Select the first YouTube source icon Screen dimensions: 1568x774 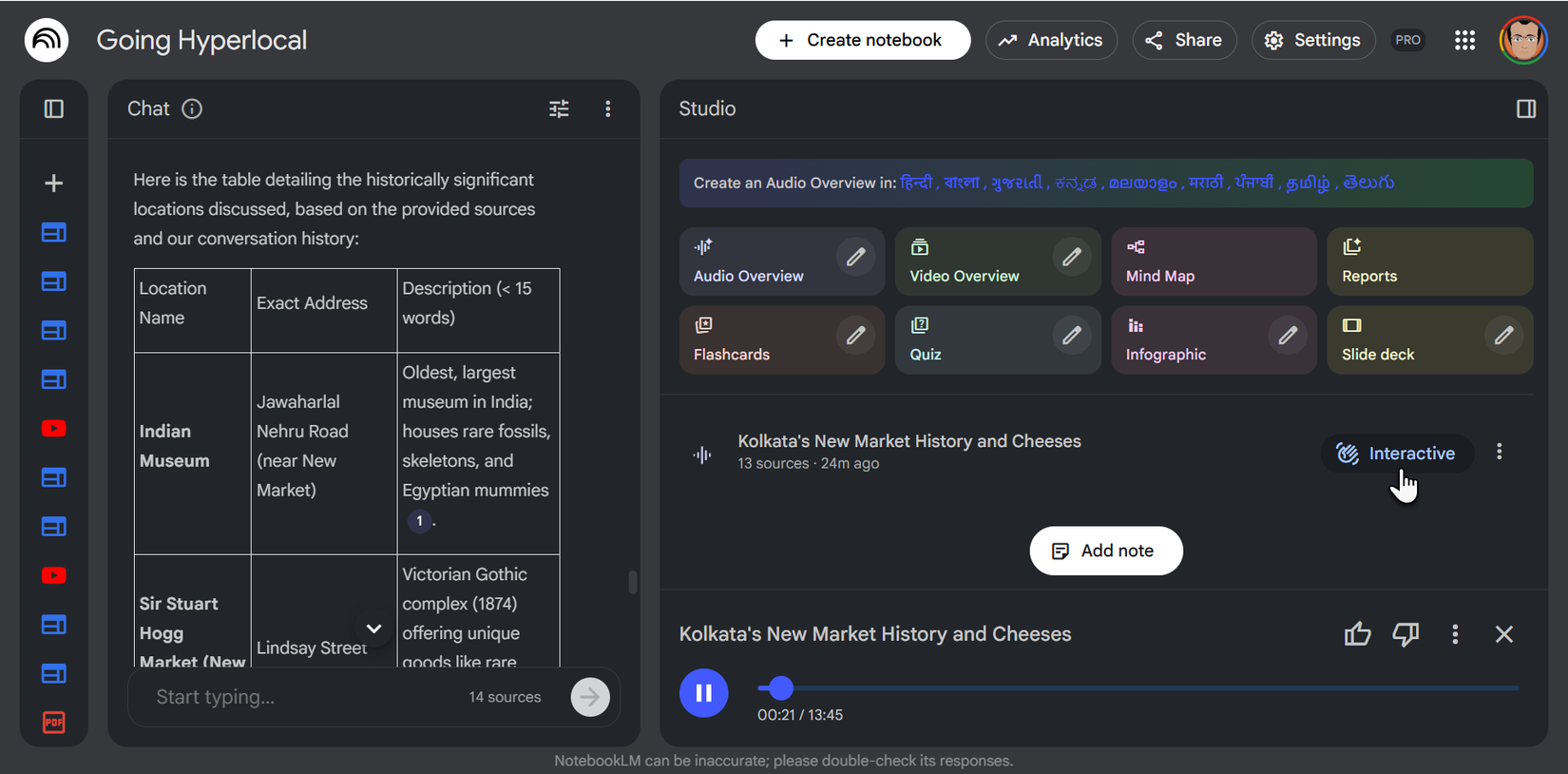point(54,429)
